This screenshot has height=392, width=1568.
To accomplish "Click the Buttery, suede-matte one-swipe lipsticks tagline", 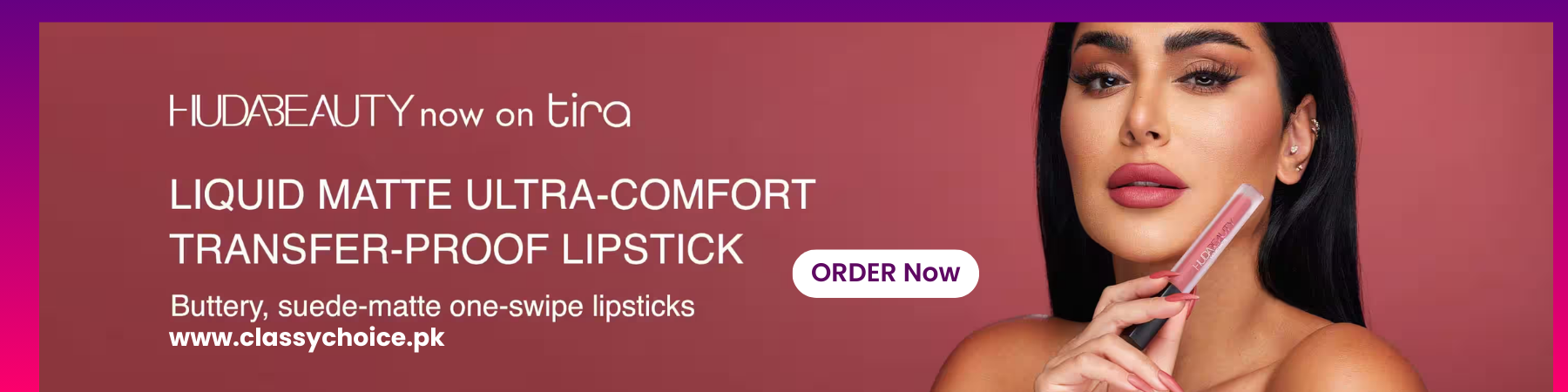I will tap(432, 307).
